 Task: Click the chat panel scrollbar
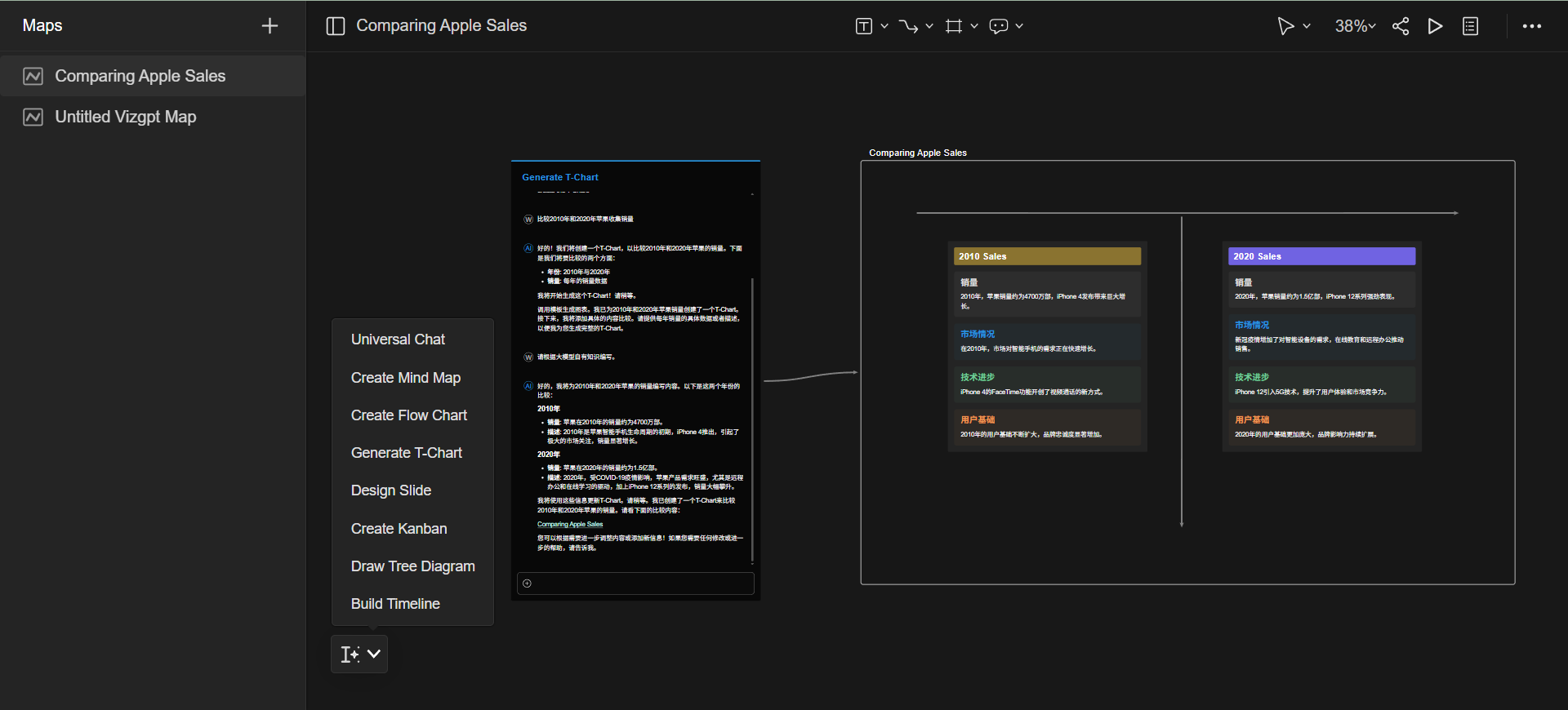[752, 420]
